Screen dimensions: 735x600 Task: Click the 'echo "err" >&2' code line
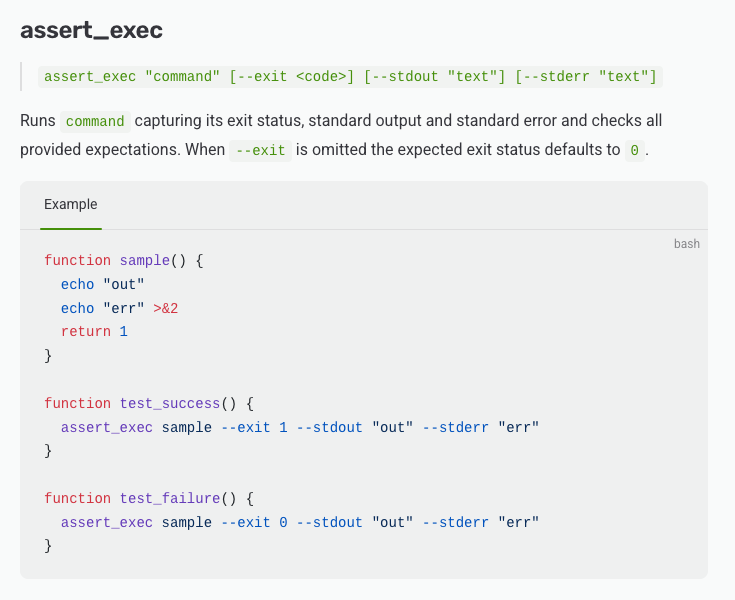click(x=120, y=308)
